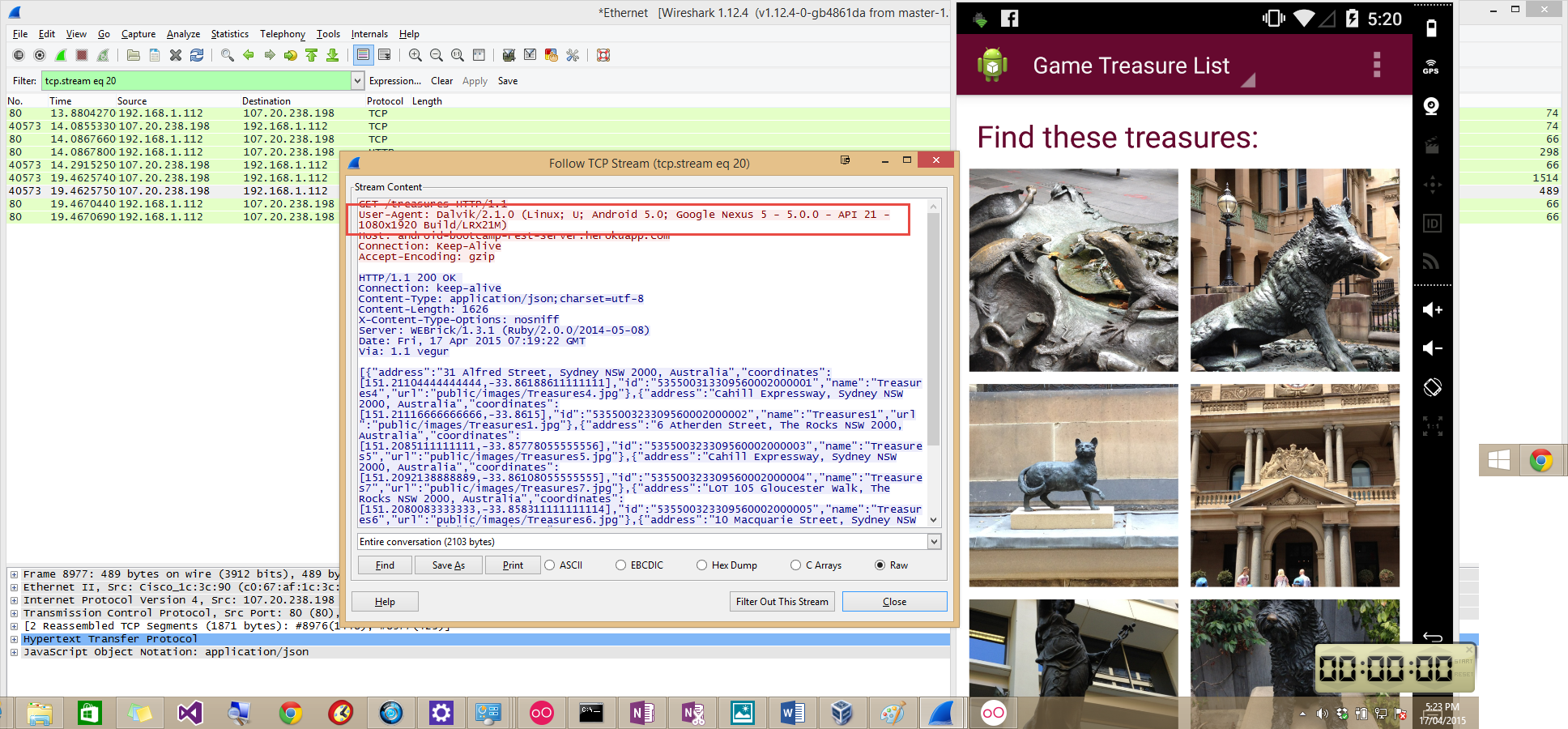The height and width of the screenshot is (729, 1568).
Task: Click the stream dialog's Close button
Action: click(x=894, y=602)
